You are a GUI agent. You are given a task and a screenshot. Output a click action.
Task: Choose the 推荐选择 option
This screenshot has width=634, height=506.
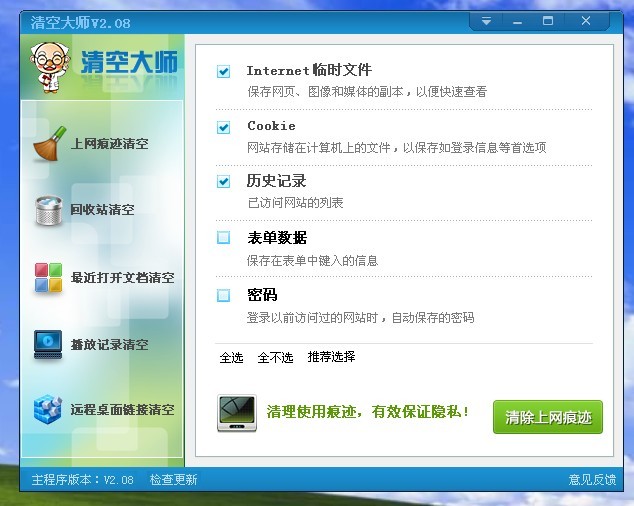331,357
